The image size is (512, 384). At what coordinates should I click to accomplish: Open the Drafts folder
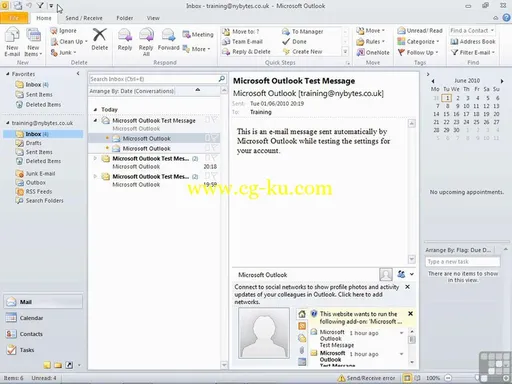pos(29,143)
